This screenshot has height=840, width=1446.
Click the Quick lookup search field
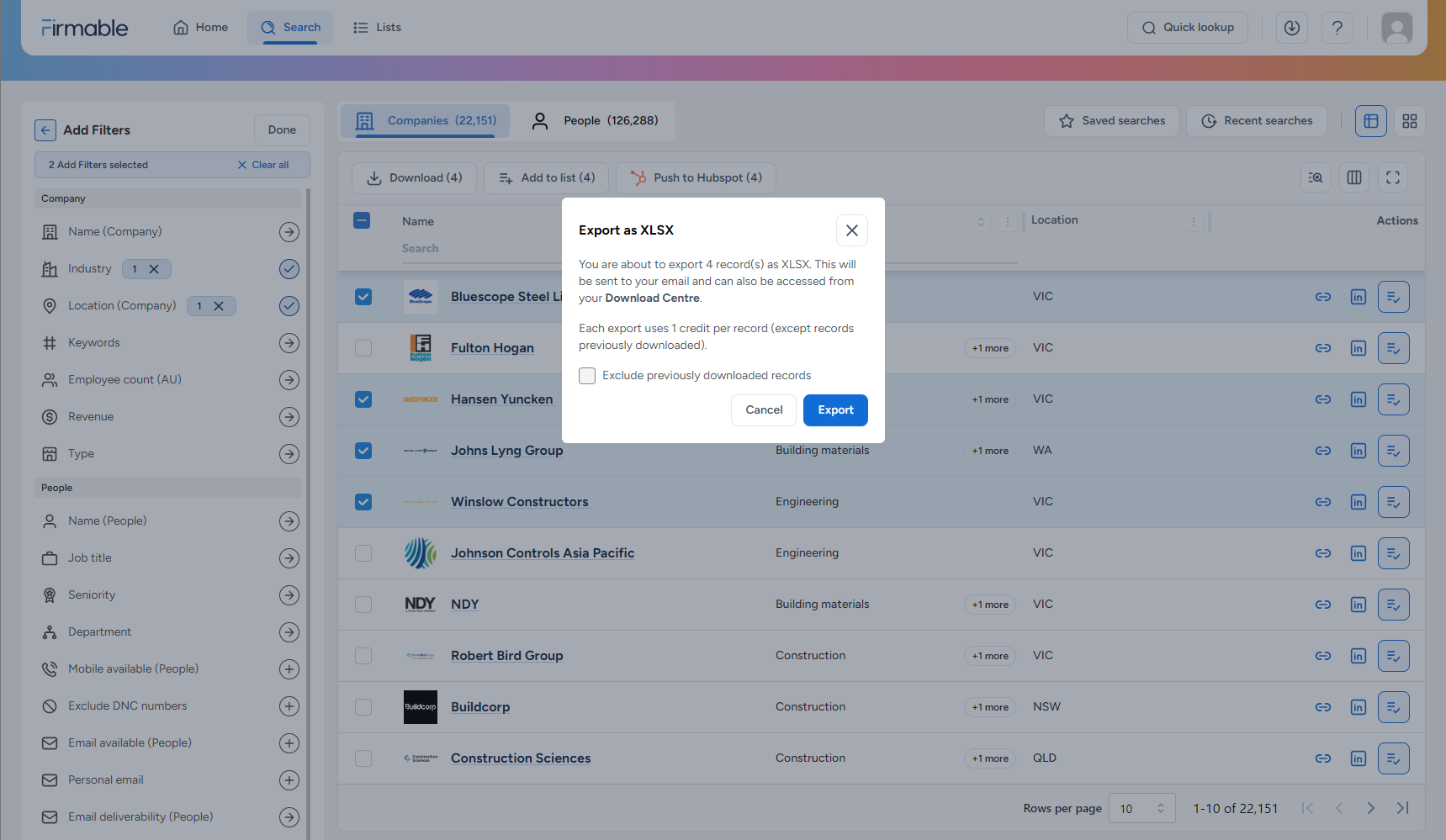tap(1188, 28)
